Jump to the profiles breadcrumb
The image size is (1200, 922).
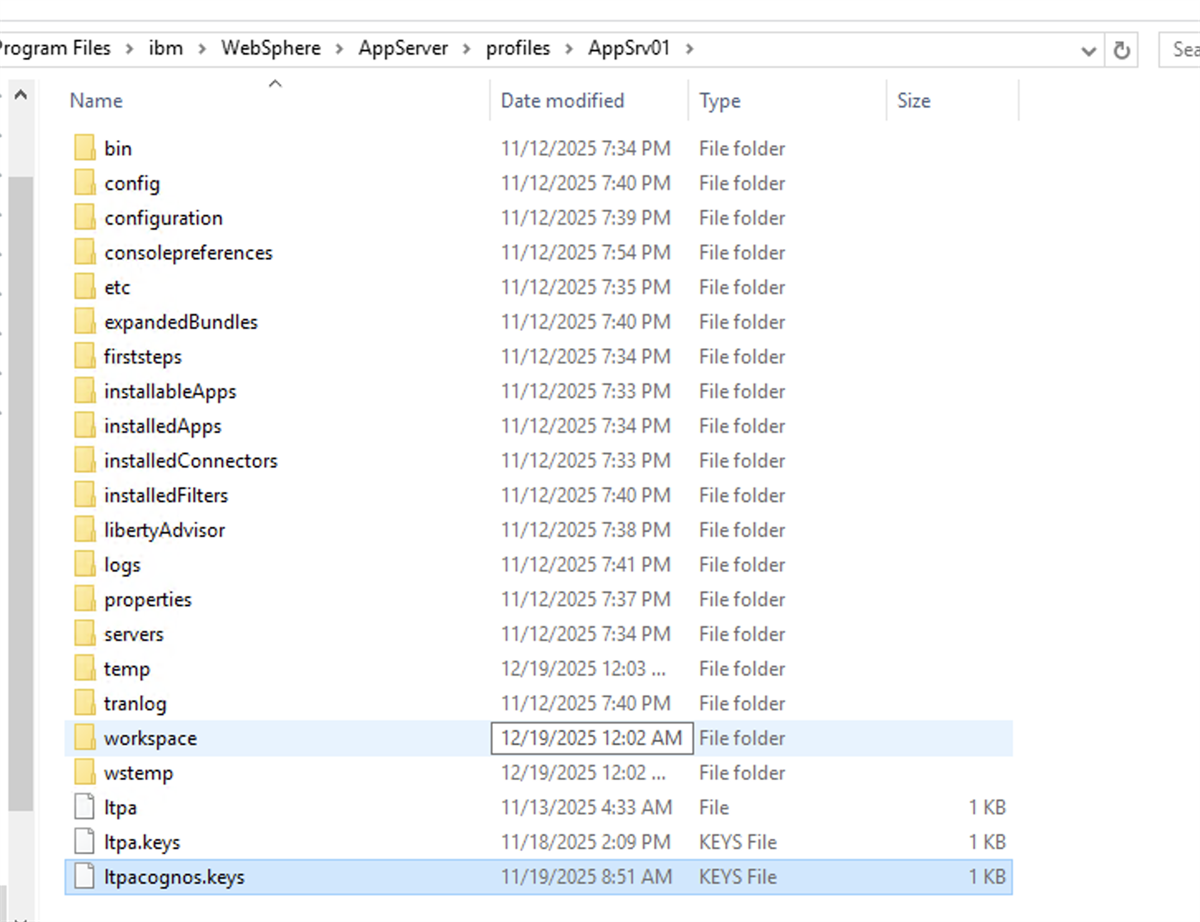click(518, 48)
